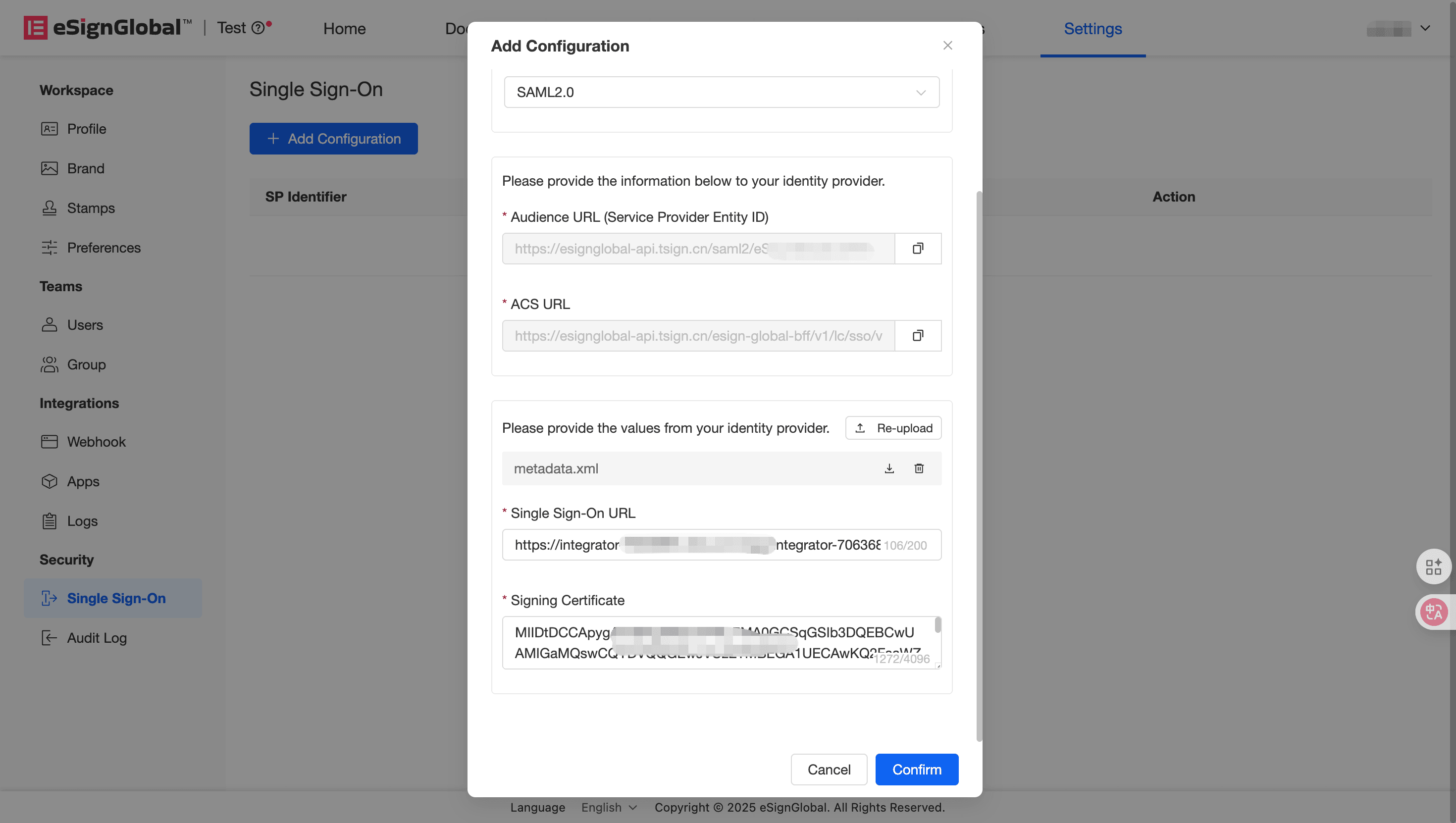
Task: Close the Add Configuration dialog
Action: 948,45
